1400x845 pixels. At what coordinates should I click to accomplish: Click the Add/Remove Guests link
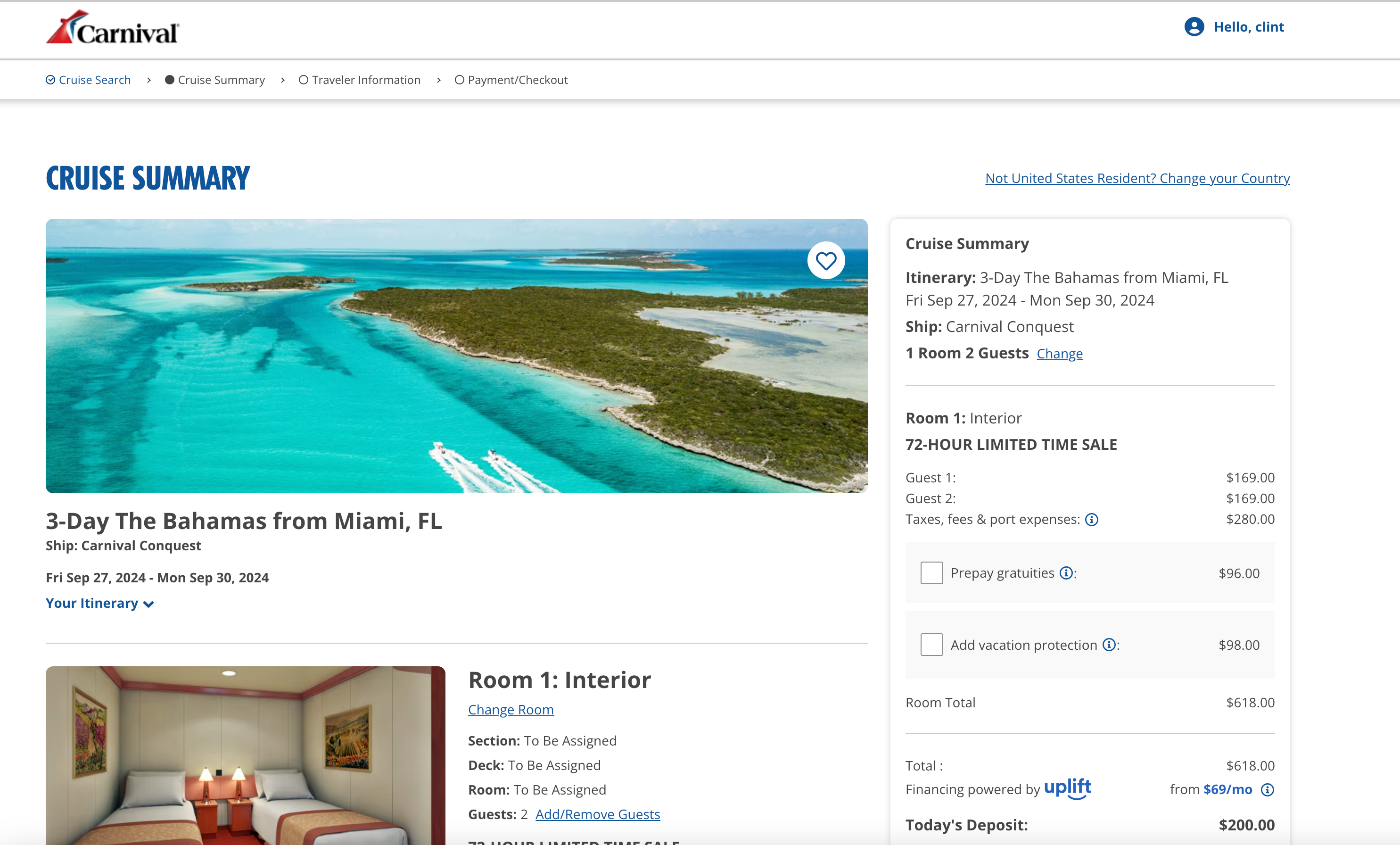pyautogui.click(x=597, y=814)
